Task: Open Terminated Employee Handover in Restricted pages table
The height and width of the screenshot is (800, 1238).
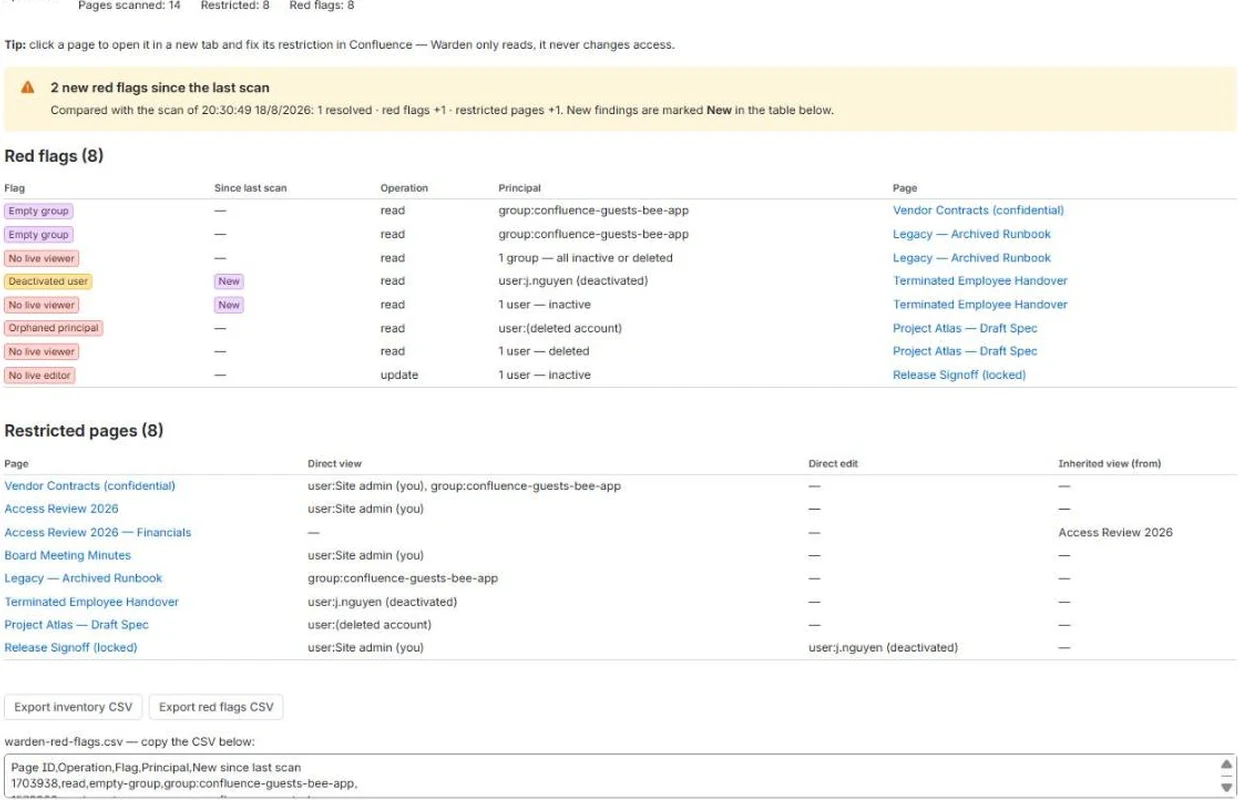Action: (x=92, y=602)
